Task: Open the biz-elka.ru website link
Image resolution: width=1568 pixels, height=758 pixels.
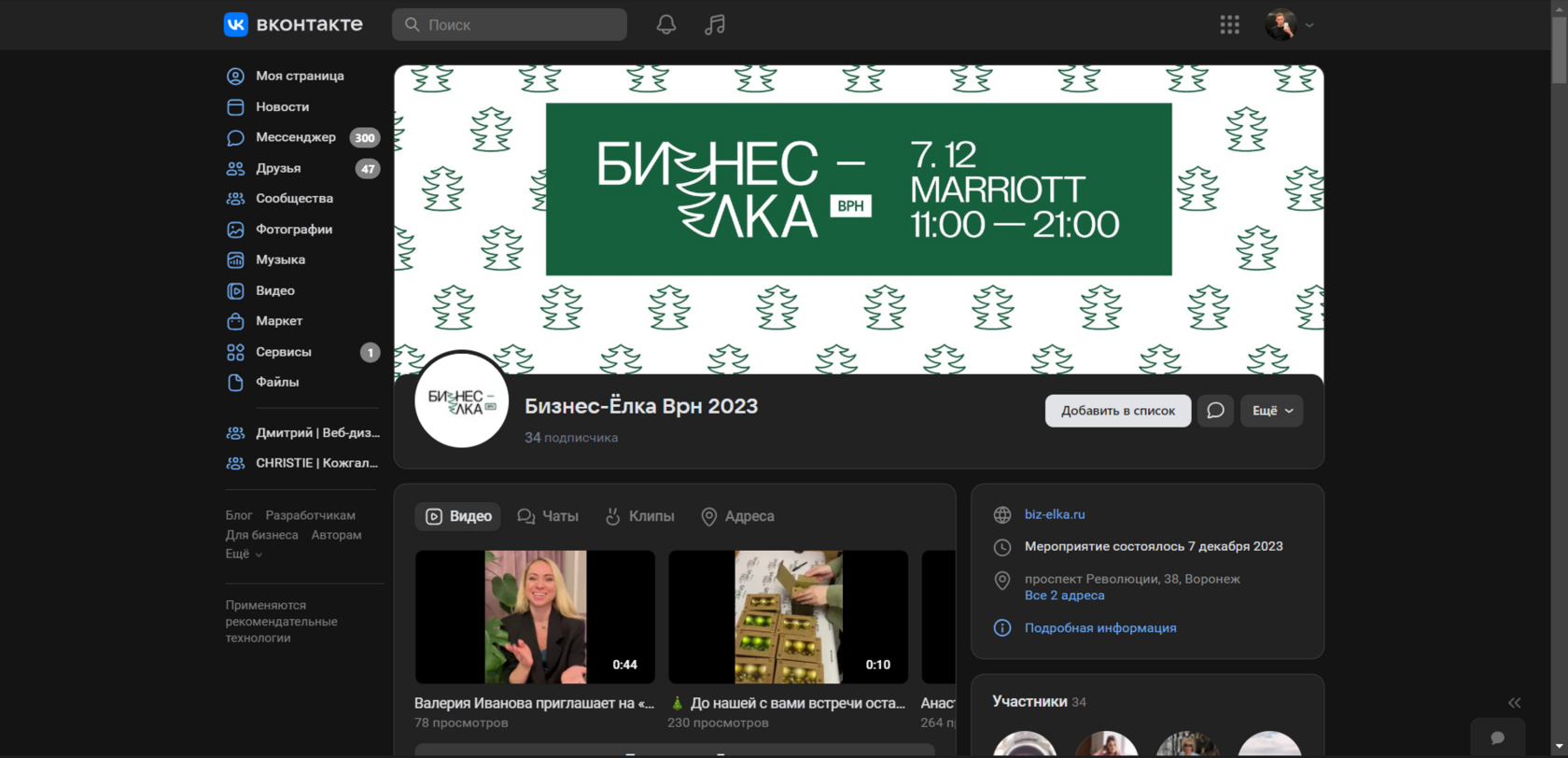Action: pyautogui.click(x=1055, y=514)
